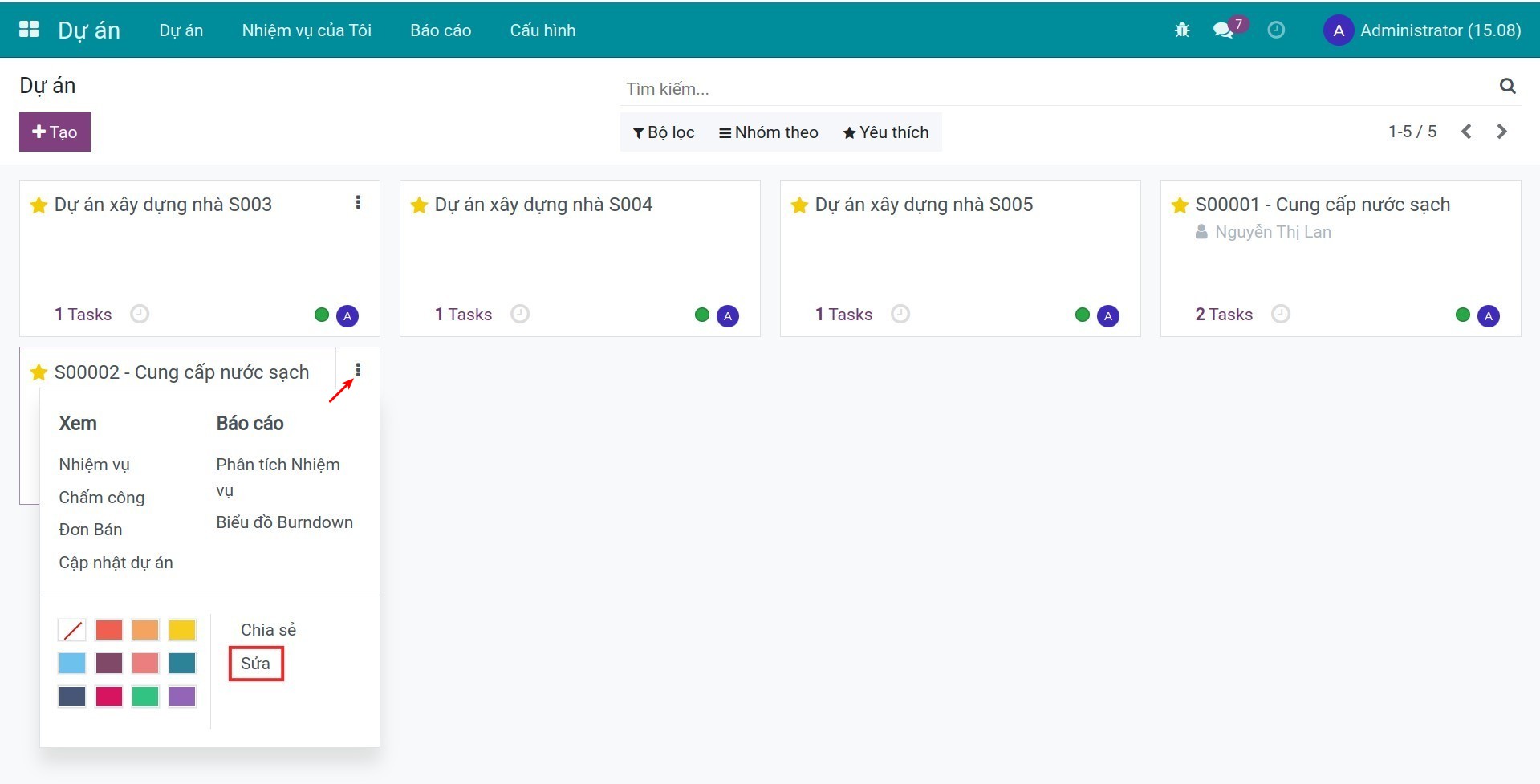Toggle green status dot on S005 card

1082,315
